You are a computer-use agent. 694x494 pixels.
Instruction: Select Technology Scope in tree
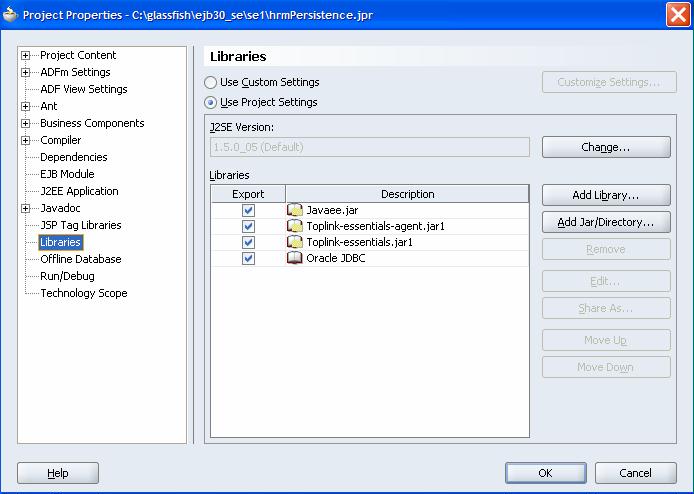pos(84,293)
